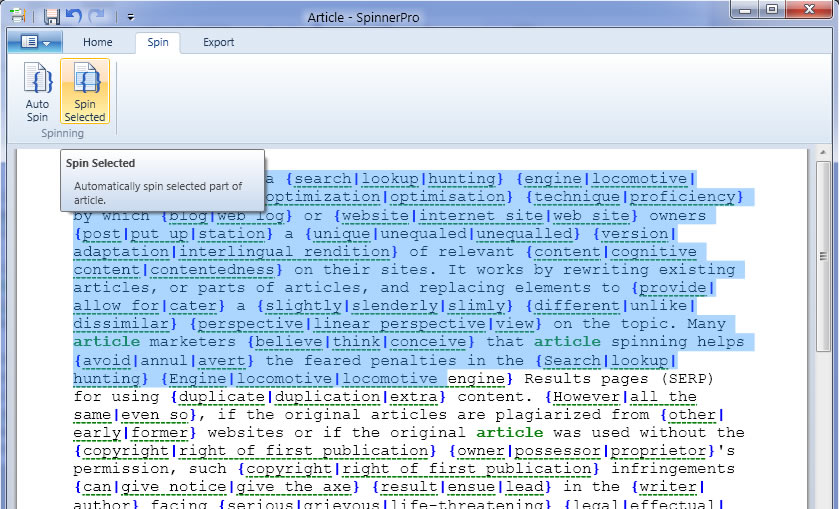The height and width of the screenshot is (509, 839).
Task: Click the Save icon in quick access toolbar
Action: pyautogui.click(x=52, y=17)
